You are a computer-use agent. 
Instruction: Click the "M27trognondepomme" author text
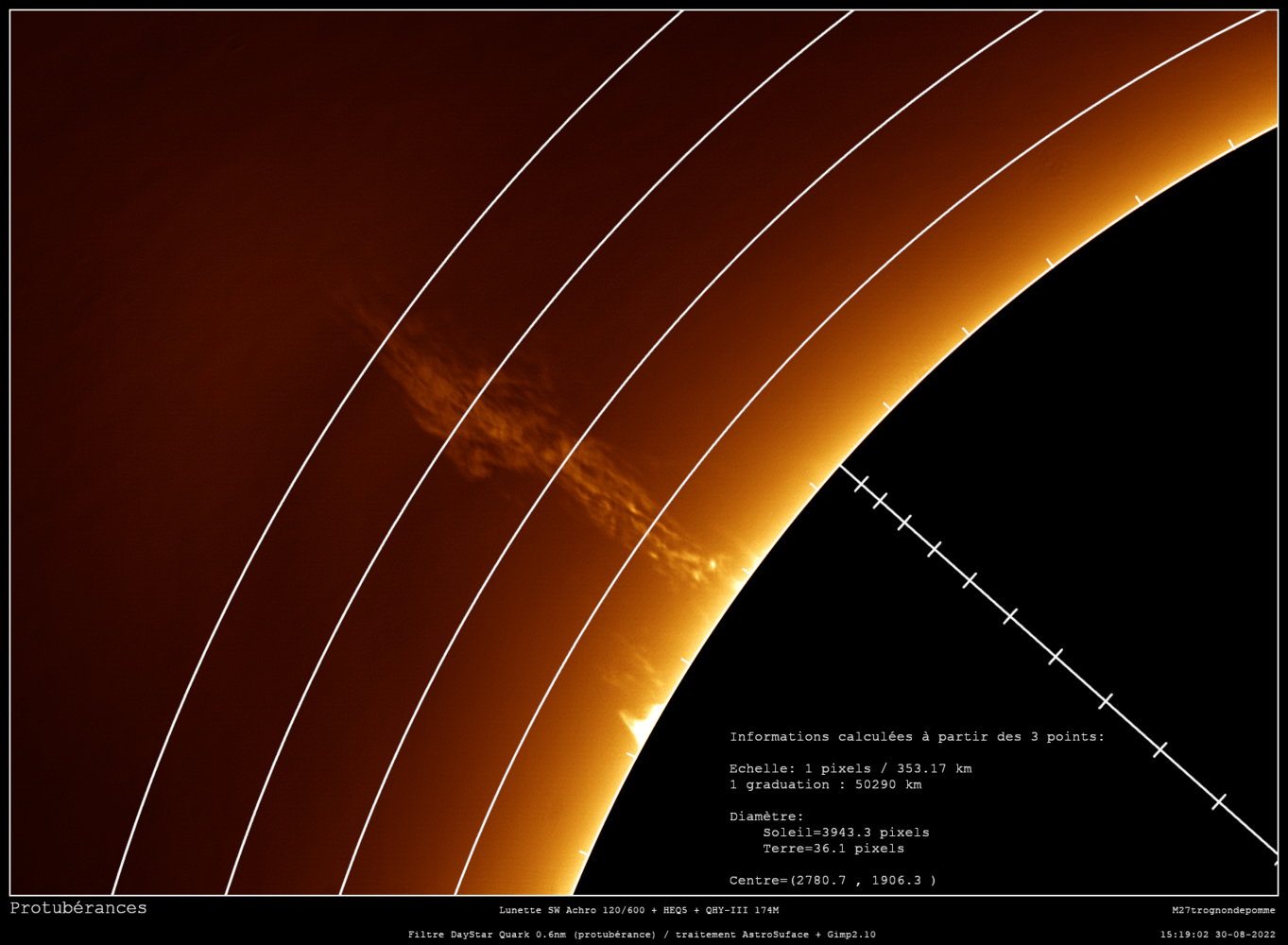[1224, 911]
